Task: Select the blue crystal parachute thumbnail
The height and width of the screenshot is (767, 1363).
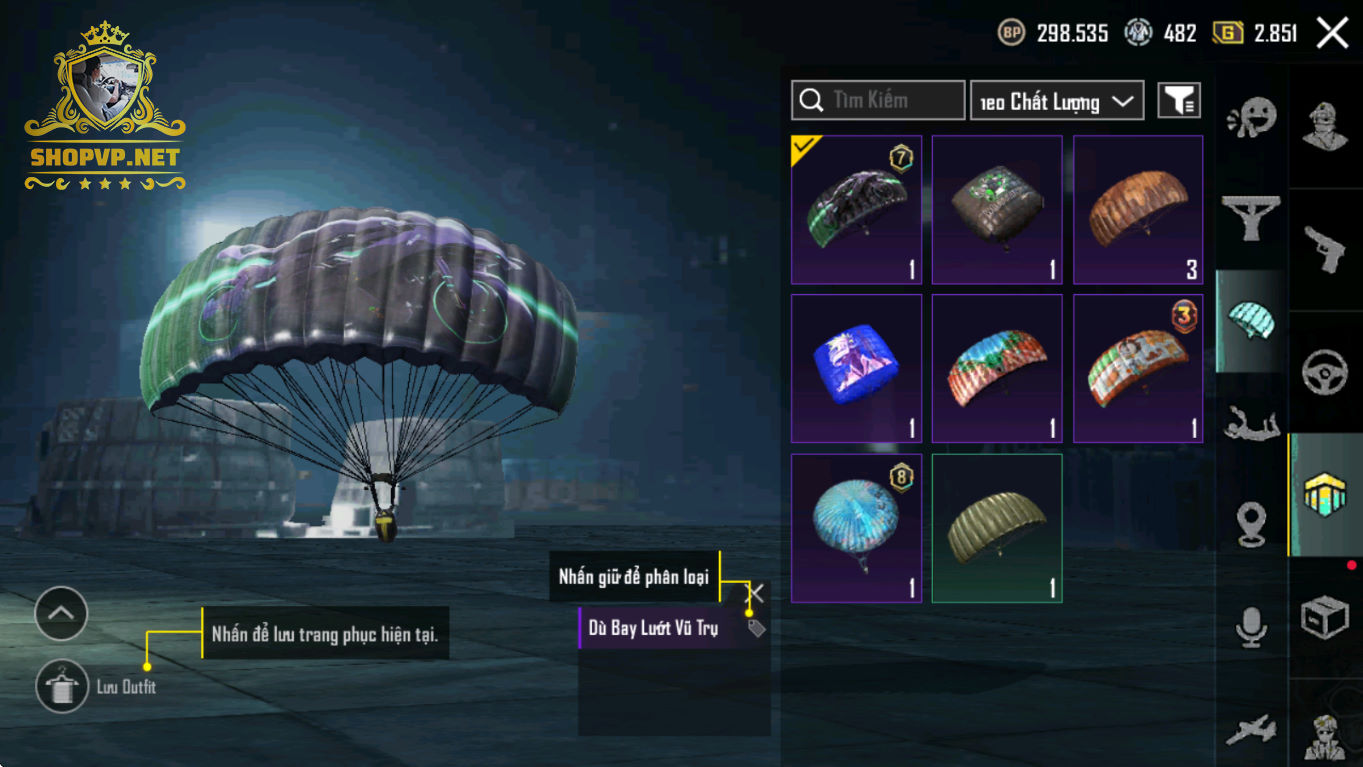Action: coord(856,369)
